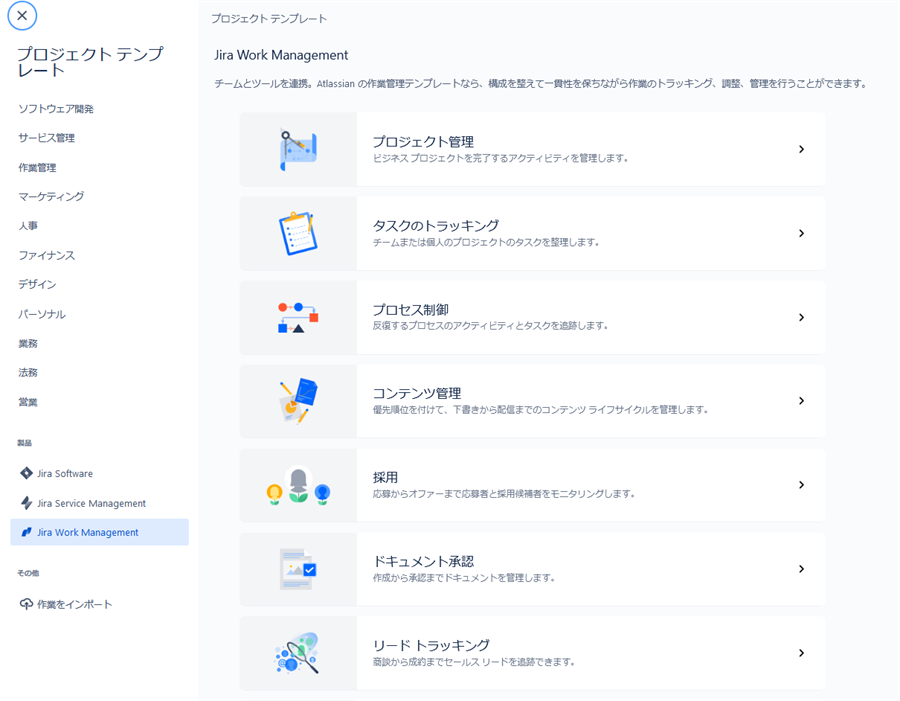Choose the プロジェクト管理 template title
This screenshot has width=900, height=701.
(423, 141)
